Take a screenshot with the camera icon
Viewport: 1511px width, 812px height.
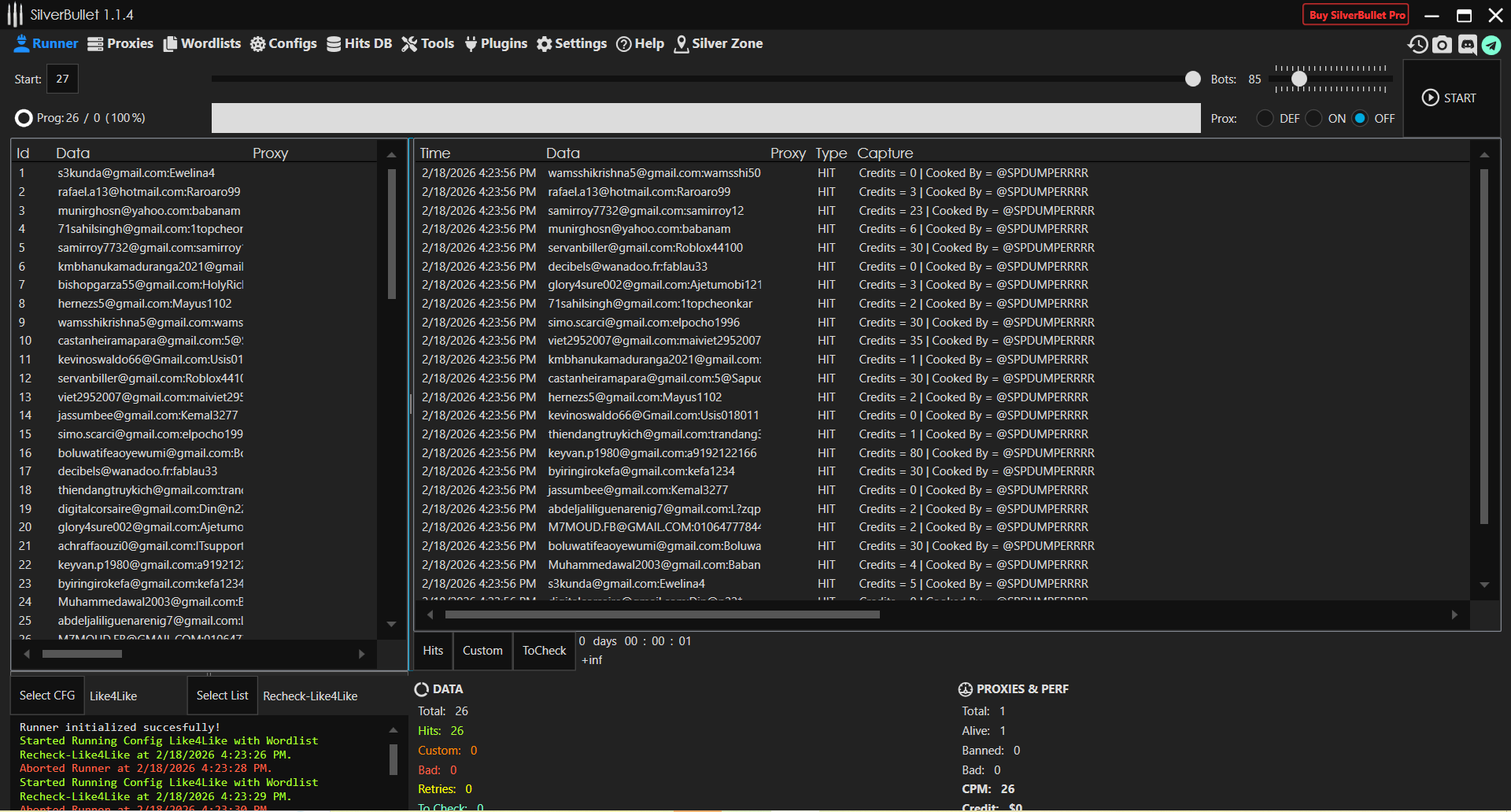coord(1443,45)
